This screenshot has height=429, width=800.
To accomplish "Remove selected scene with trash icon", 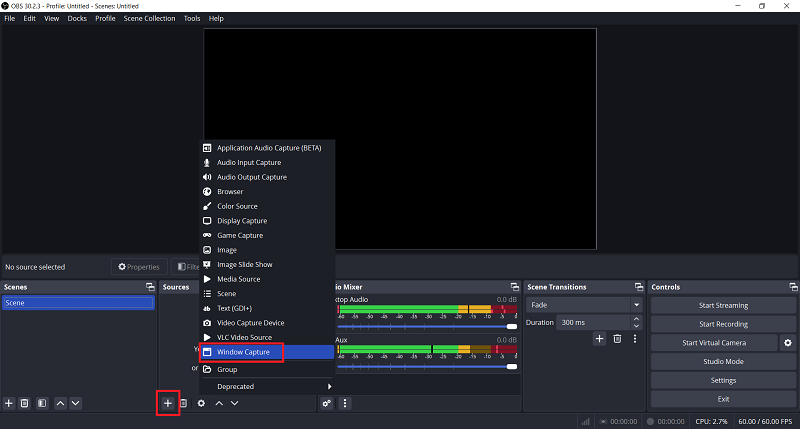I will (x=24, y=403).
